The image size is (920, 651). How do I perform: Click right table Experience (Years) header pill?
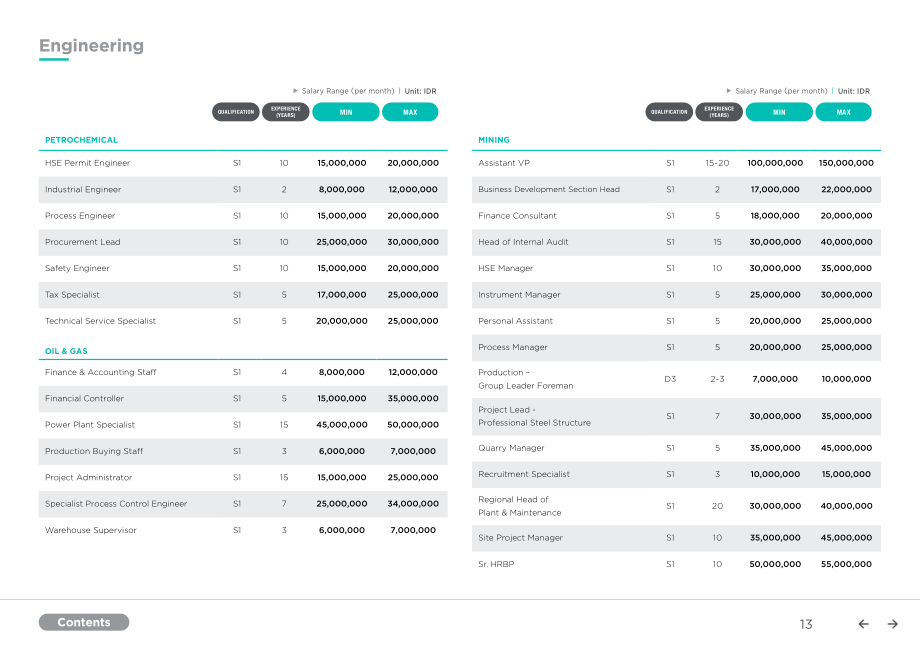point(719,112)
